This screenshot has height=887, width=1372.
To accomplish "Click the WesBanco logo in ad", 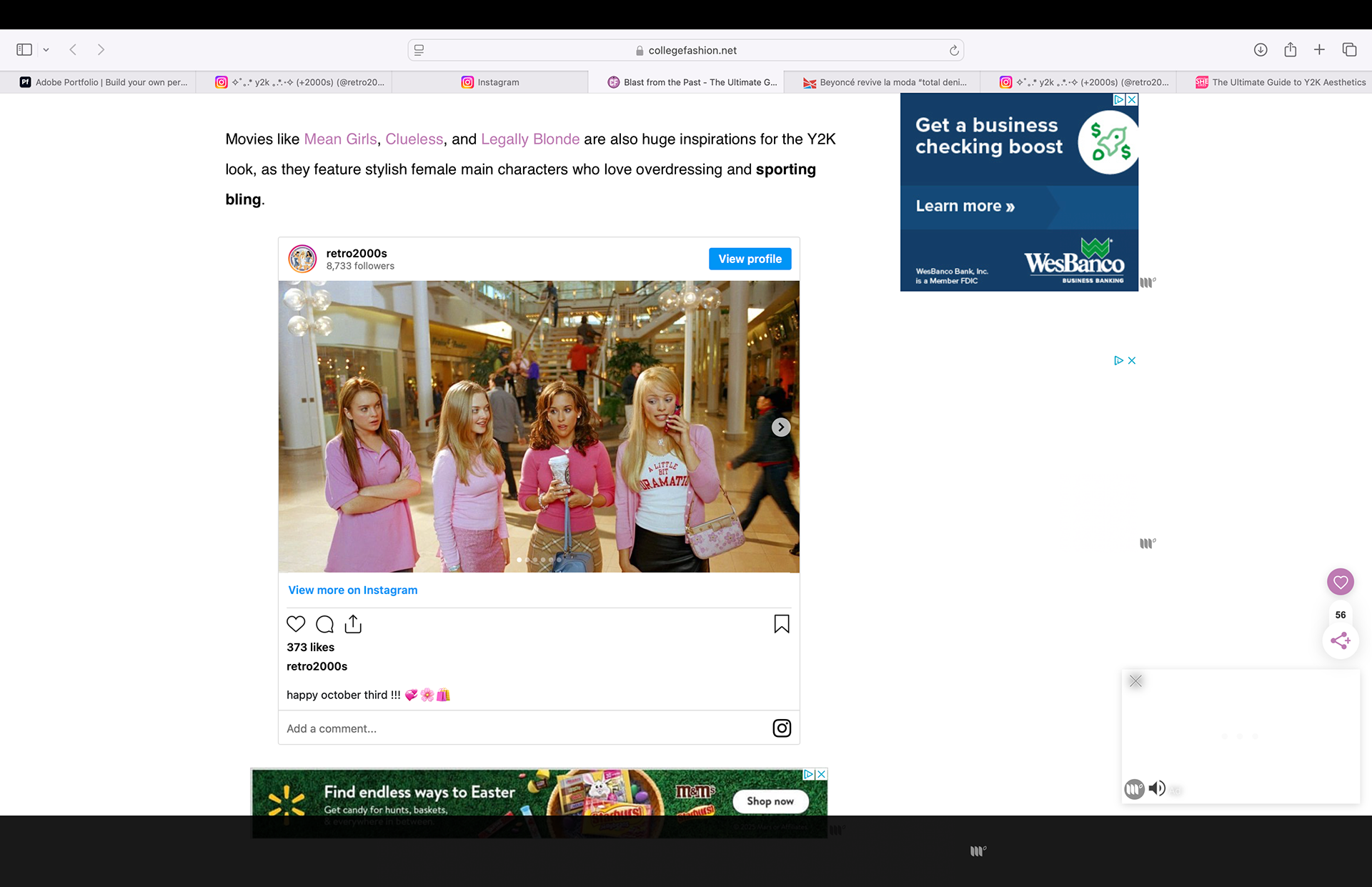I will click(x=1075, y=261).
